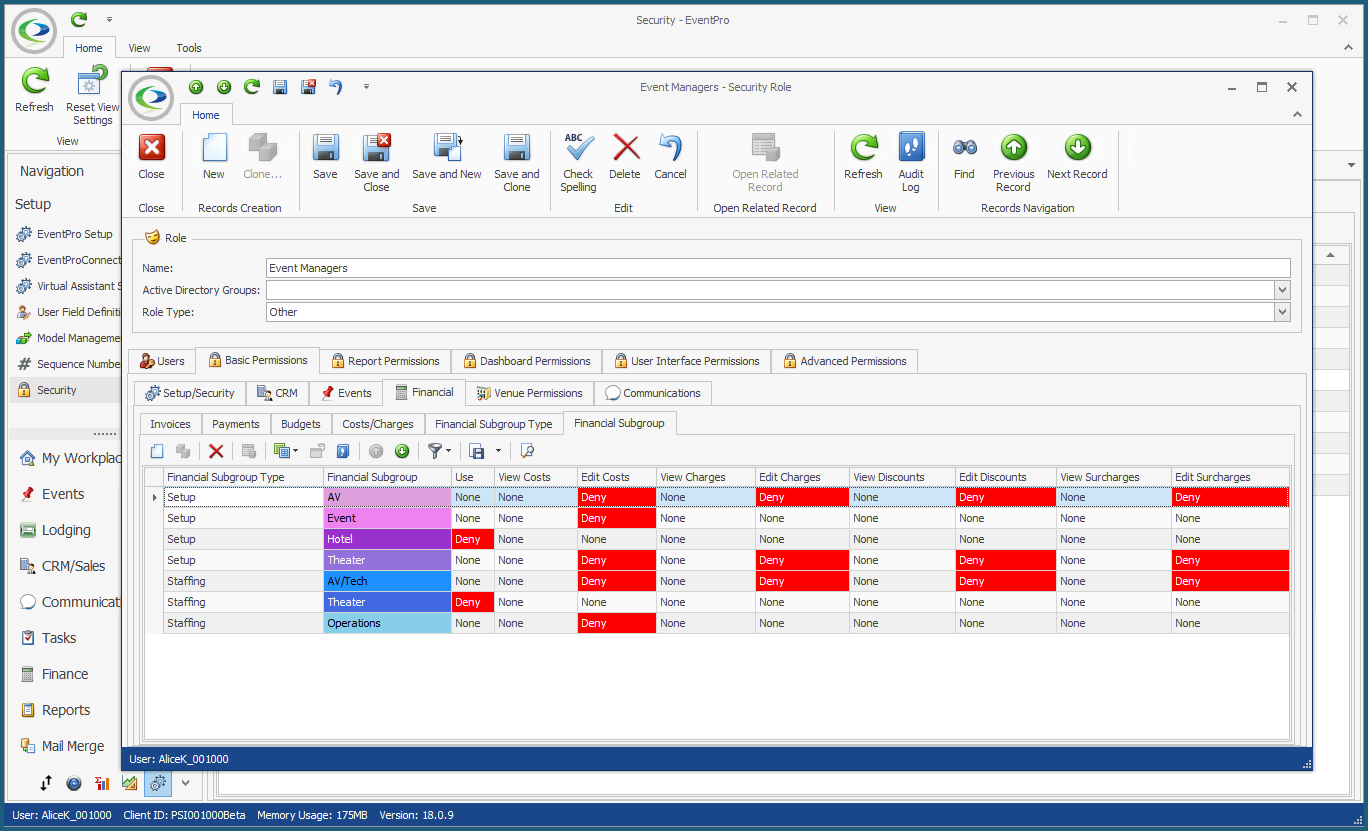Open the Report Permissions tab
This screenshot has height=831, width=1368.
tap(383, 361)
